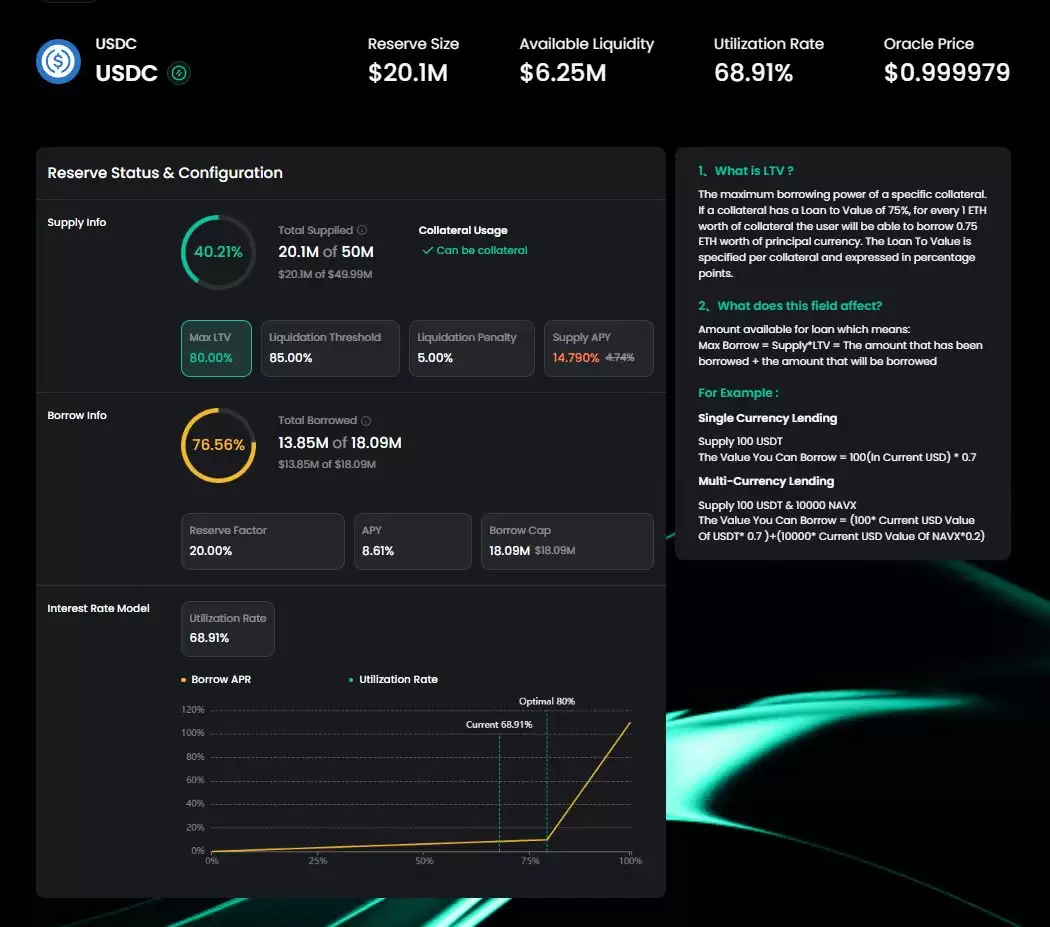
Task: Toggle the Utilization Rate chart series
Action: click(x=398, y=680)
